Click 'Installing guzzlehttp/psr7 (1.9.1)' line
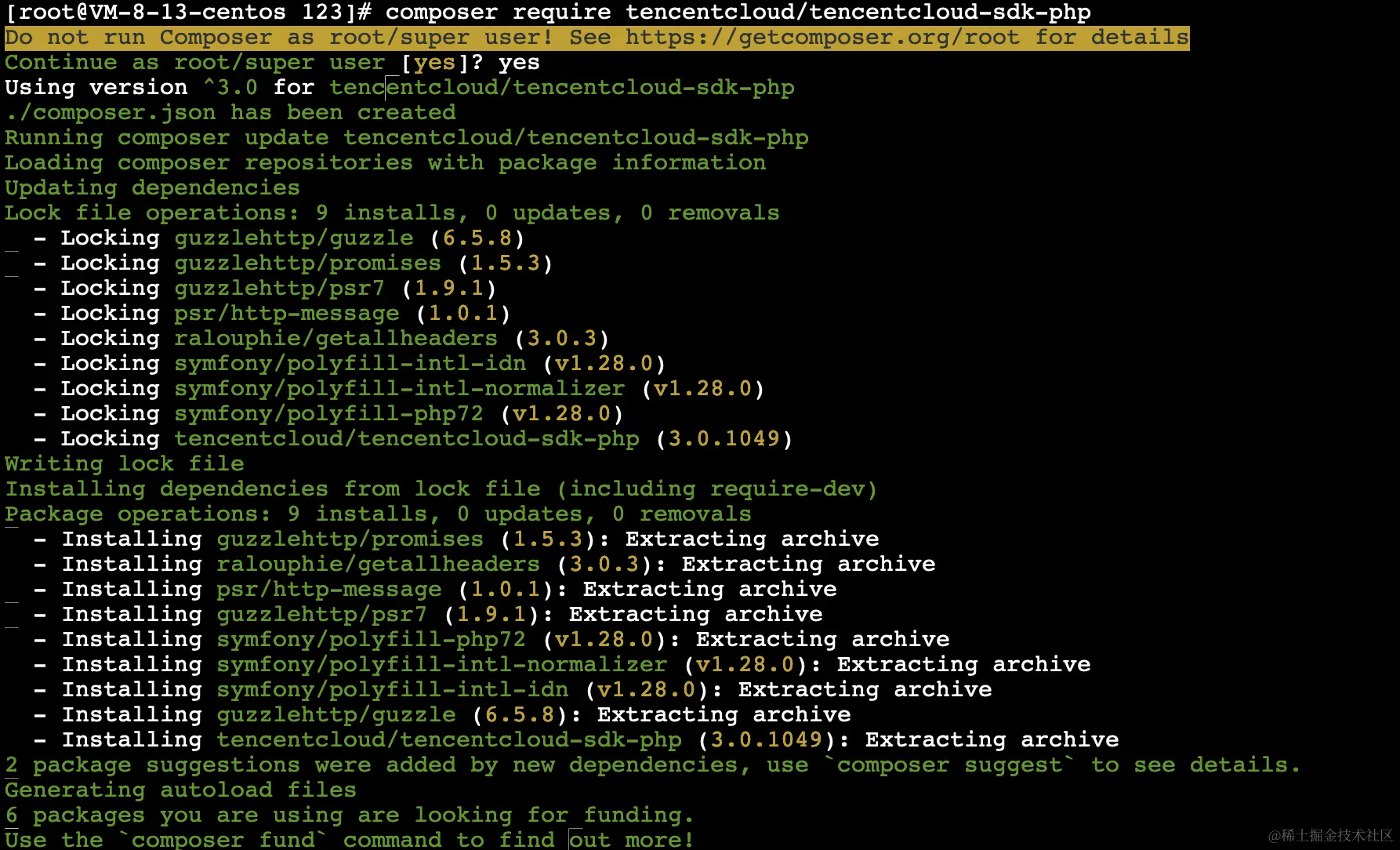 (x=428, y=615)
